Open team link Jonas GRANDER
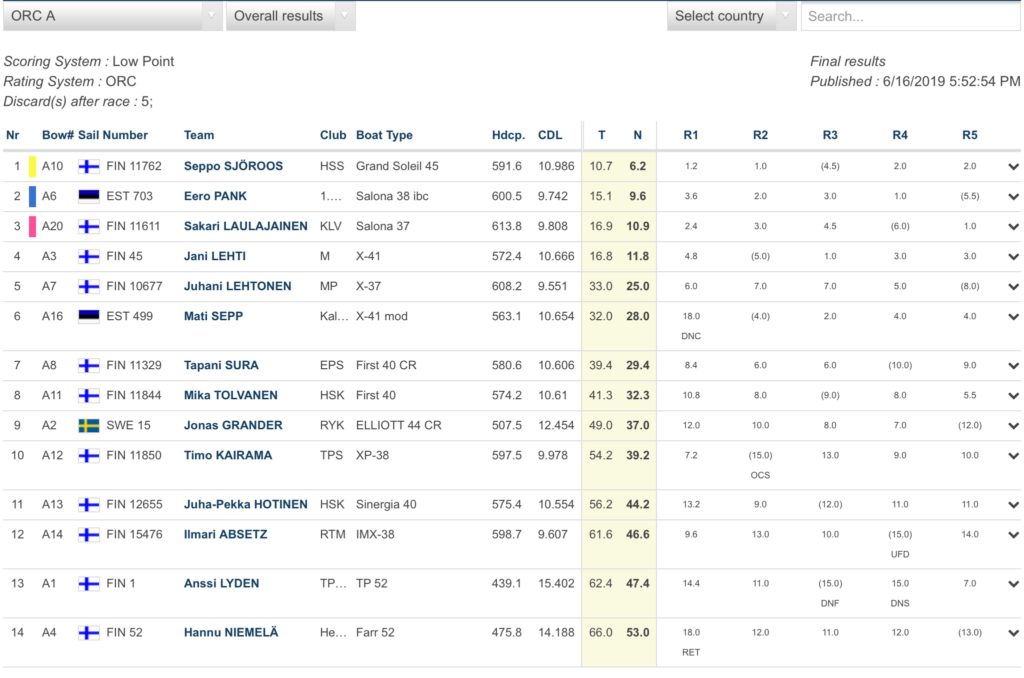Image resolution: width=1024 pixels, height=678 pixels. pyautogui.click(x=233, y=425)
